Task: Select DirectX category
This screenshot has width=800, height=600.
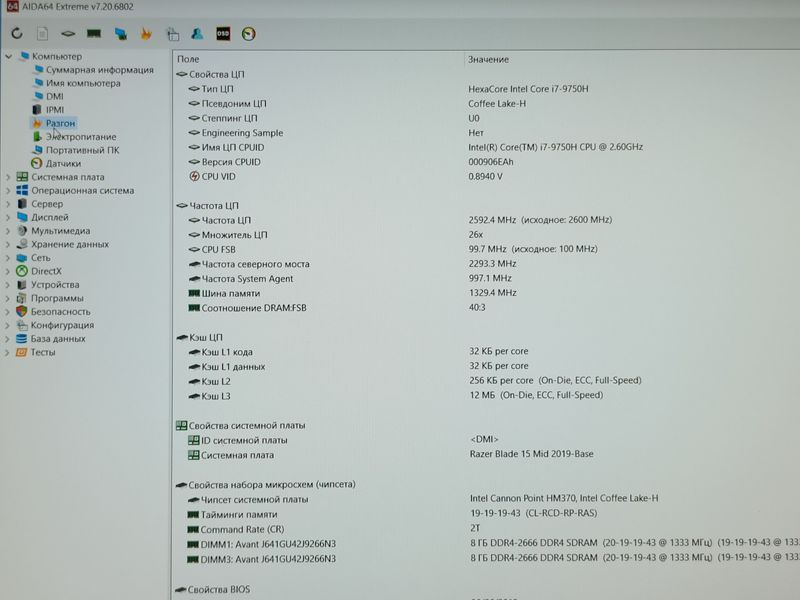Action: 46,271
